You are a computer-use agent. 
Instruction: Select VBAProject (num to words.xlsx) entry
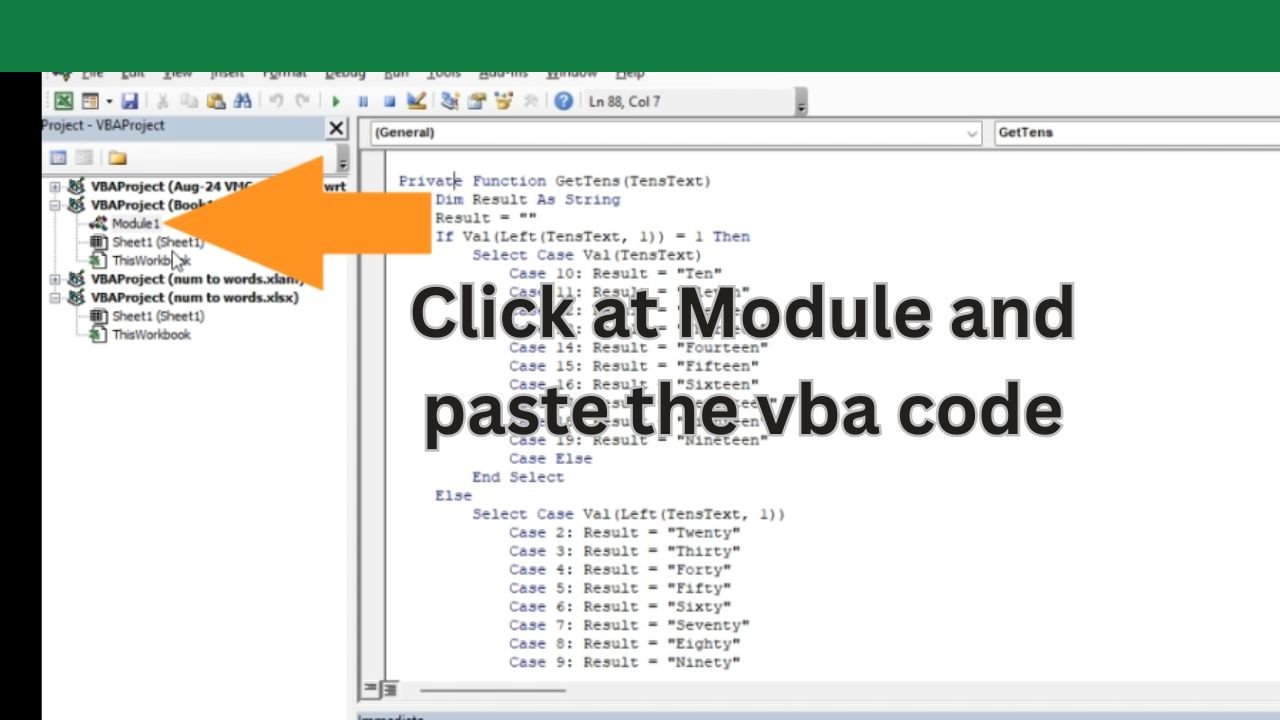point(195,297)
